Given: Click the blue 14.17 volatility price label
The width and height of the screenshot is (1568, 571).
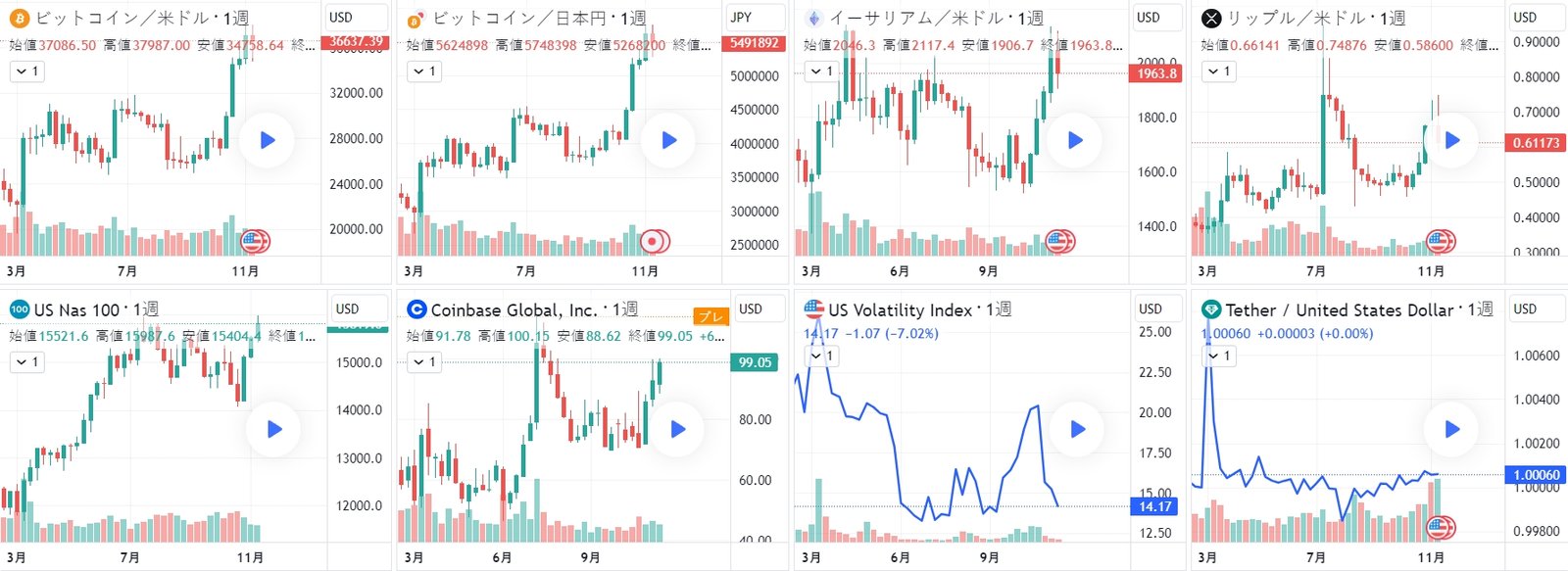Looking at the screenshot, I should click(x=1155, y=506).
